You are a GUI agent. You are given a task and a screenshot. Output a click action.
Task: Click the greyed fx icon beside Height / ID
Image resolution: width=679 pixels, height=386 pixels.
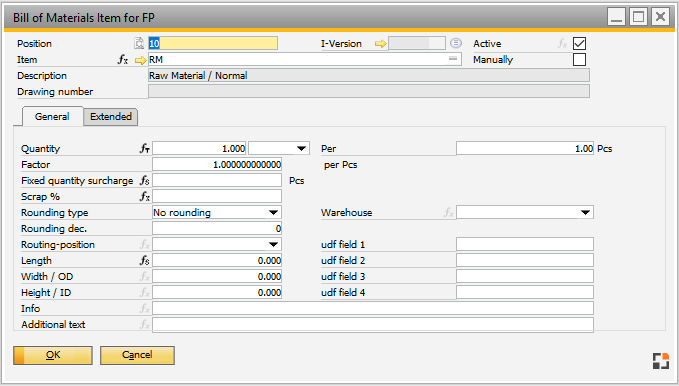tap(145, 292)
